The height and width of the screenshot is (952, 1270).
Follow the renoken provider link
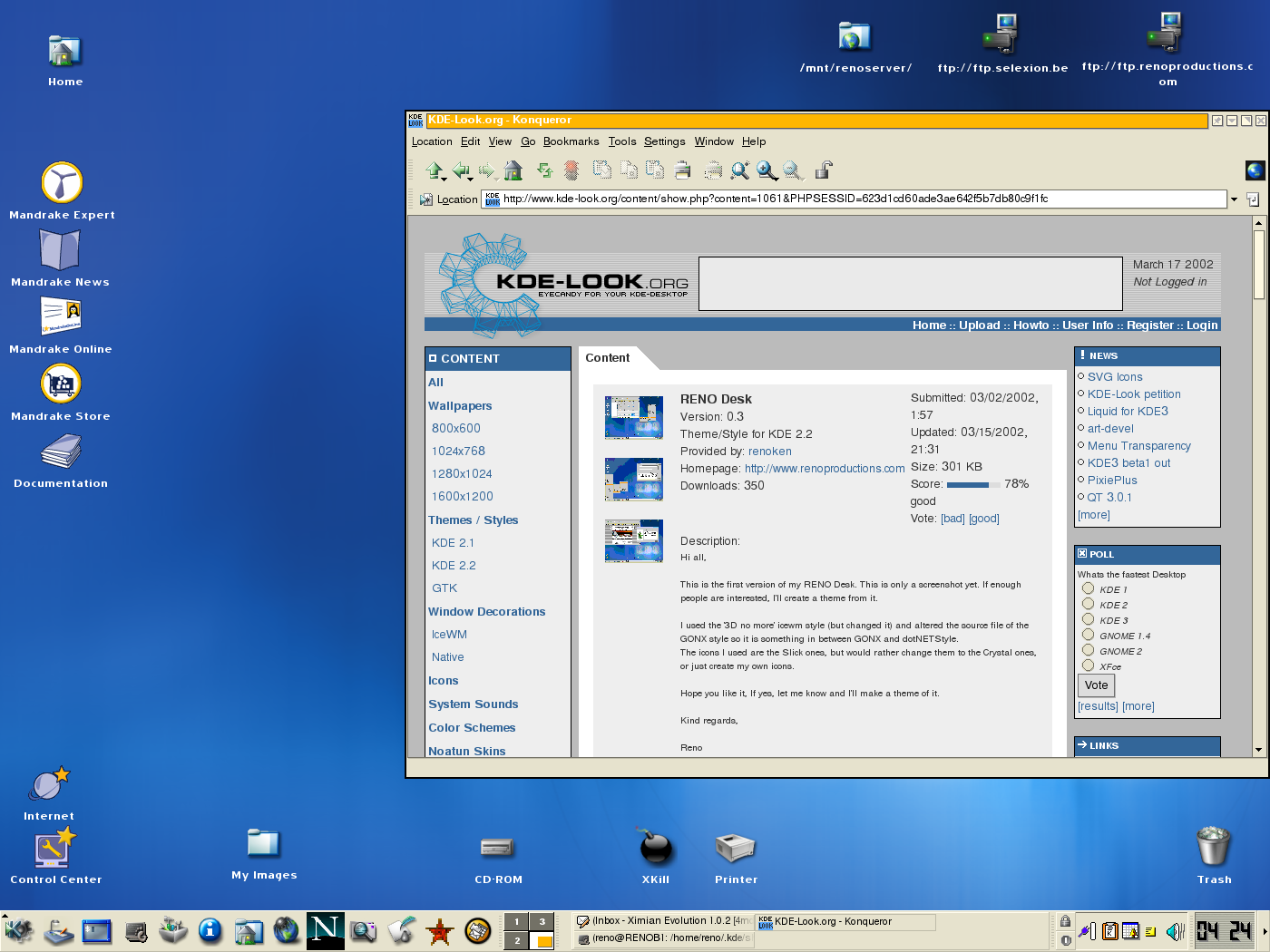(769, 452)
